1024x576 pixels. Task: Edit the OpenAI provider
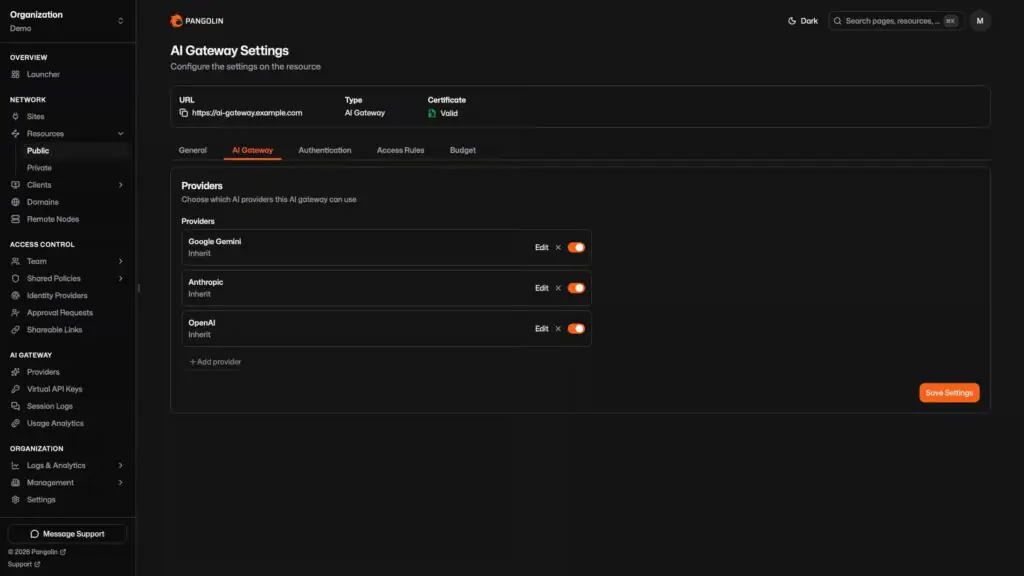pos(541,328)
